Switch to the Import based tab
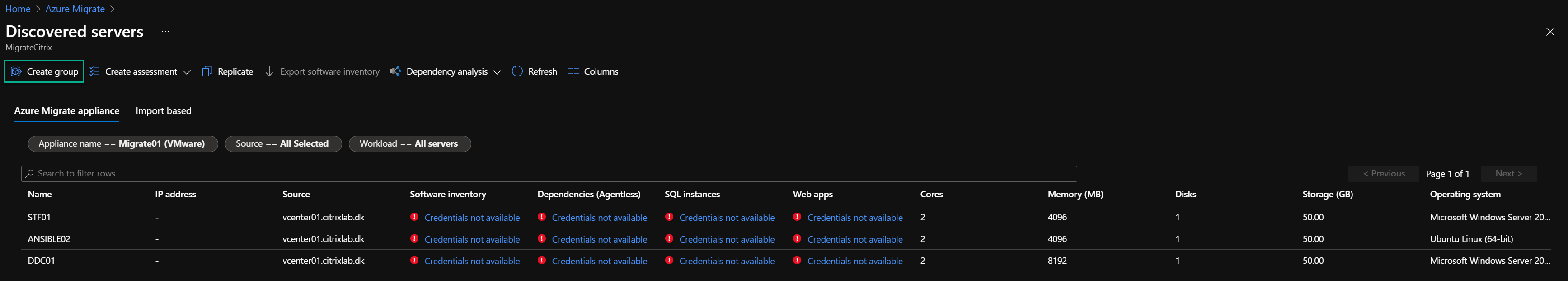This screenshot has height=281, width=1568. tap(163, 111)
